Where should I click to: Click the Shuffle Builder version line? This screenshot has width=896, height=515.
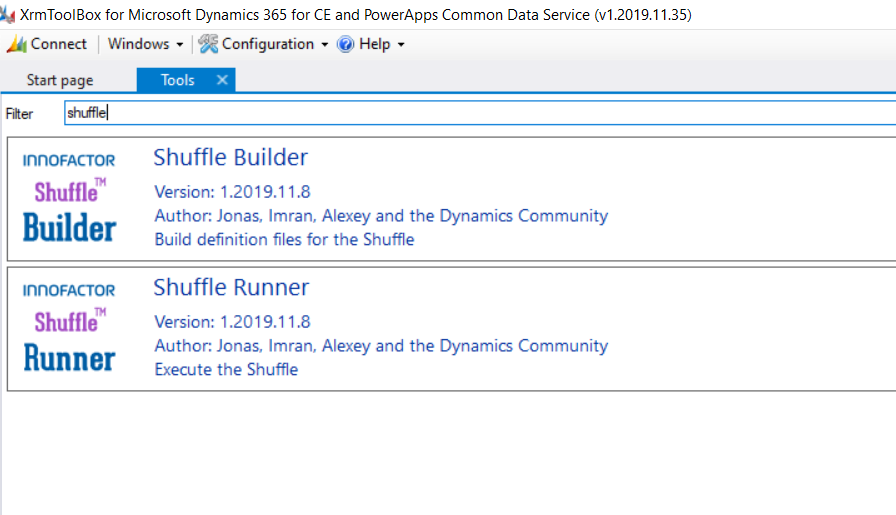(x=232, y=191)
